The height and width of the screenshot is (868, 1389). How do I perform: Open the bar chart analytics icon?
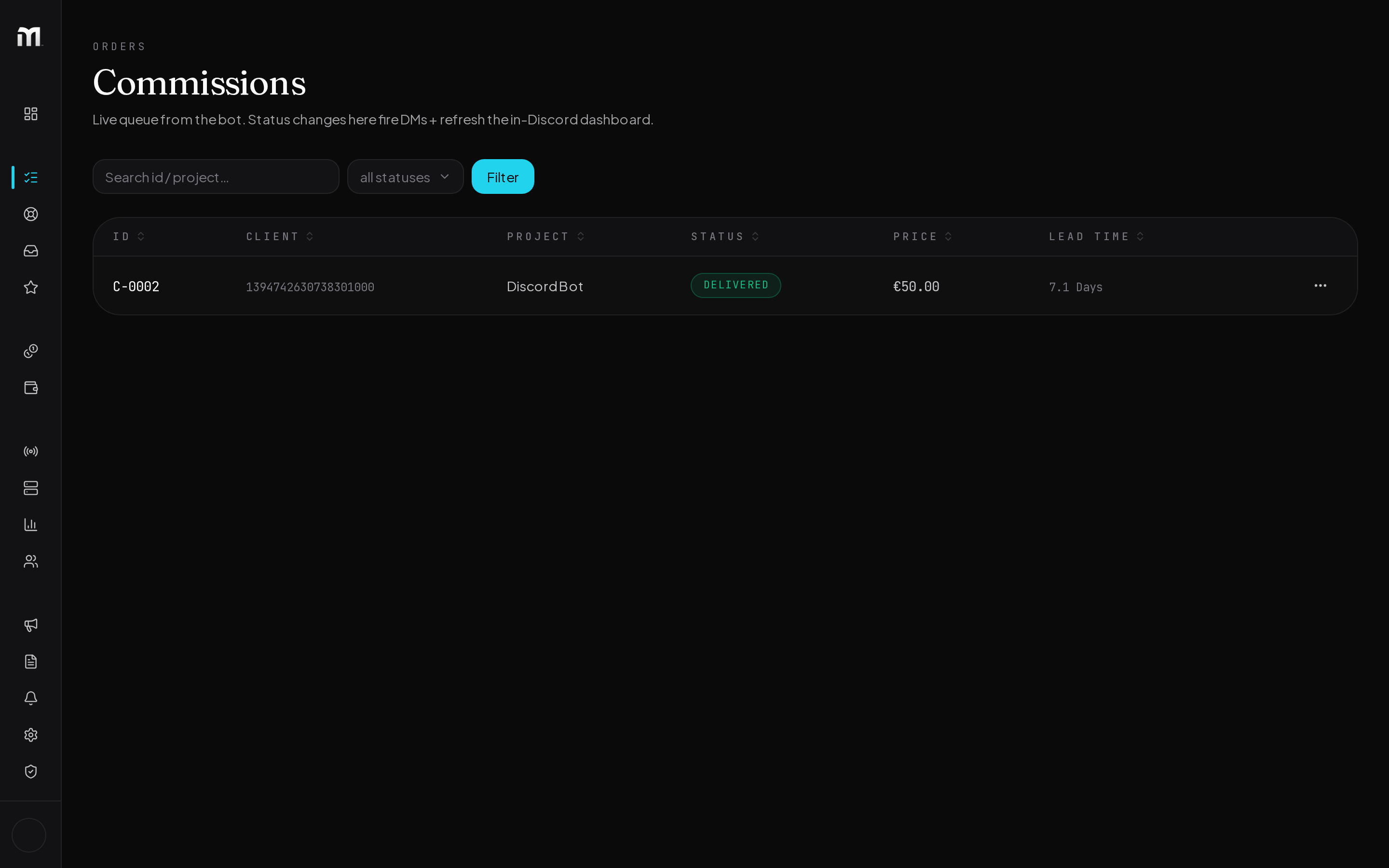pyautogui.click(x=31, y=525)
